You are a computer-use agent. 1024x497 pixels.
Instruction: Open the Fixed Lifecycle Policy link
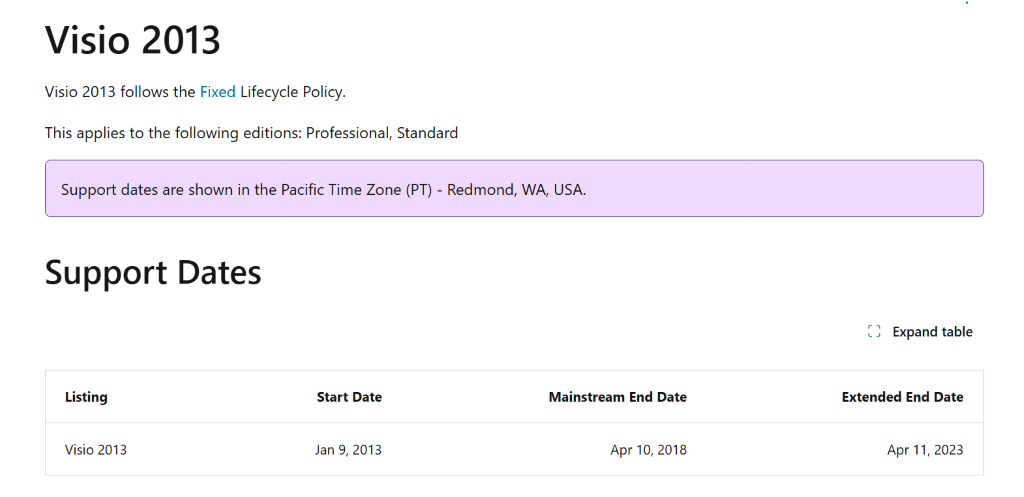click(x=217, y=92)
